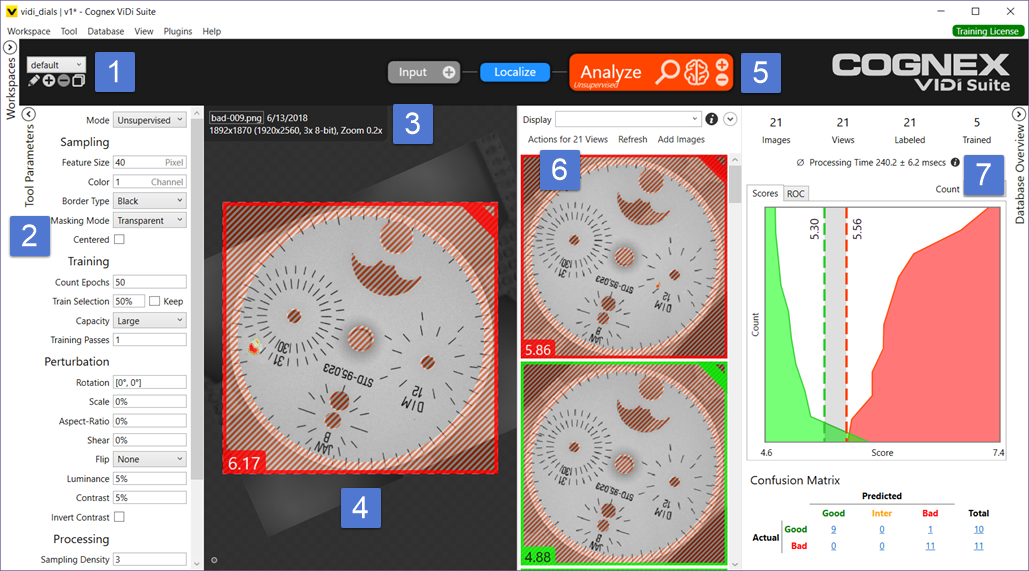This screenshot has height=571, width=1029.
Task: Click the pencil rename workspace icon
Action: click(35, 80)
